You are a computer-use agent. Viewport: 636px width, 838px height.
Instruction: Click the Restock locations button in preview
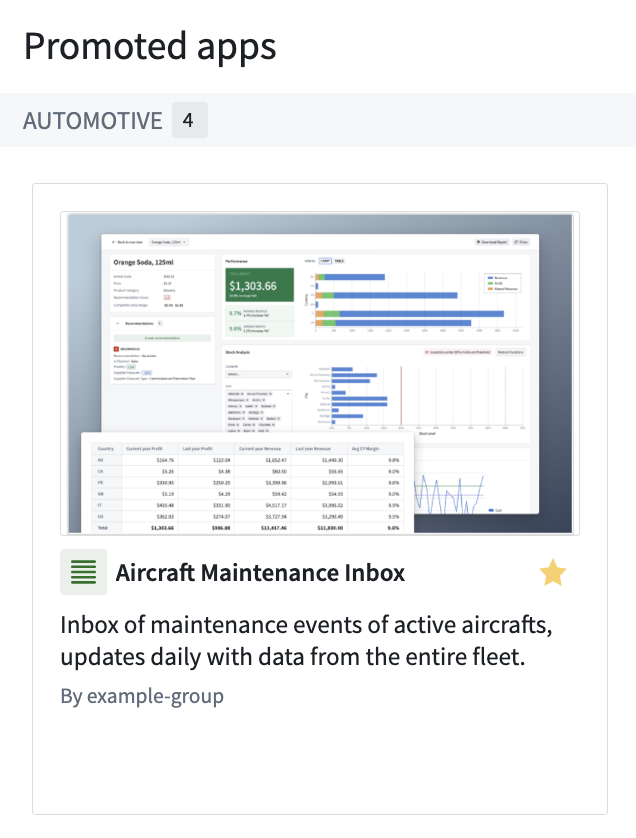click(x=510, y=352)
